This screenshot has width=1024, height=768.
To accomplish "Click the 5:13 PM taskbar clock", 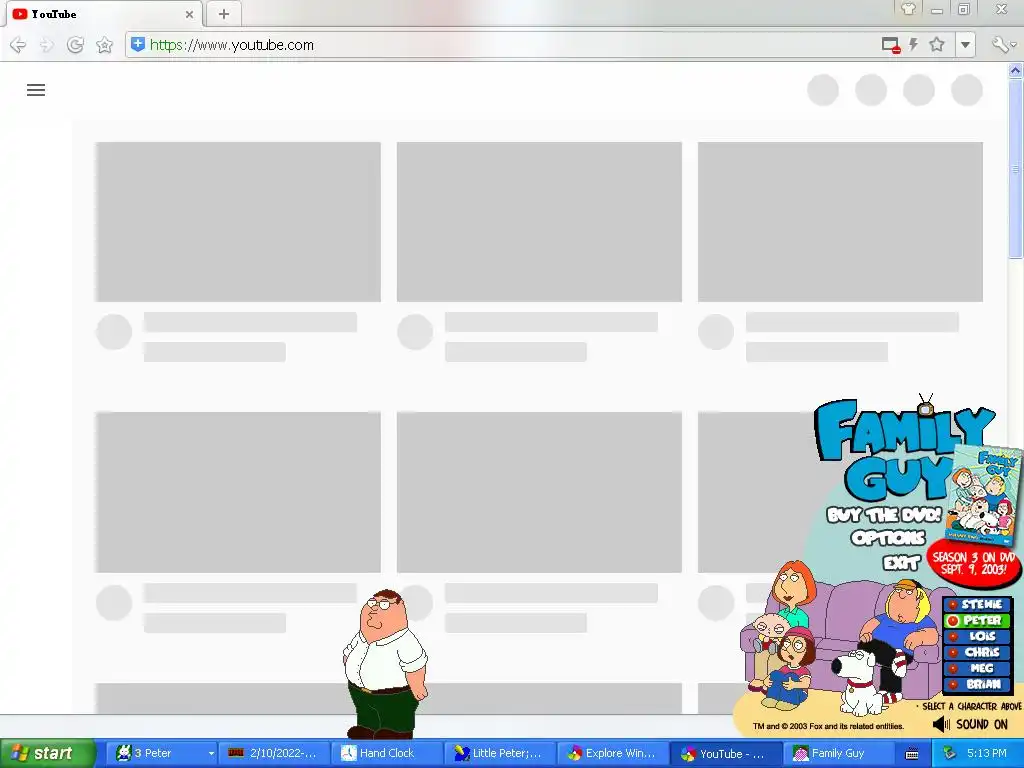I will tap(987, 754).
